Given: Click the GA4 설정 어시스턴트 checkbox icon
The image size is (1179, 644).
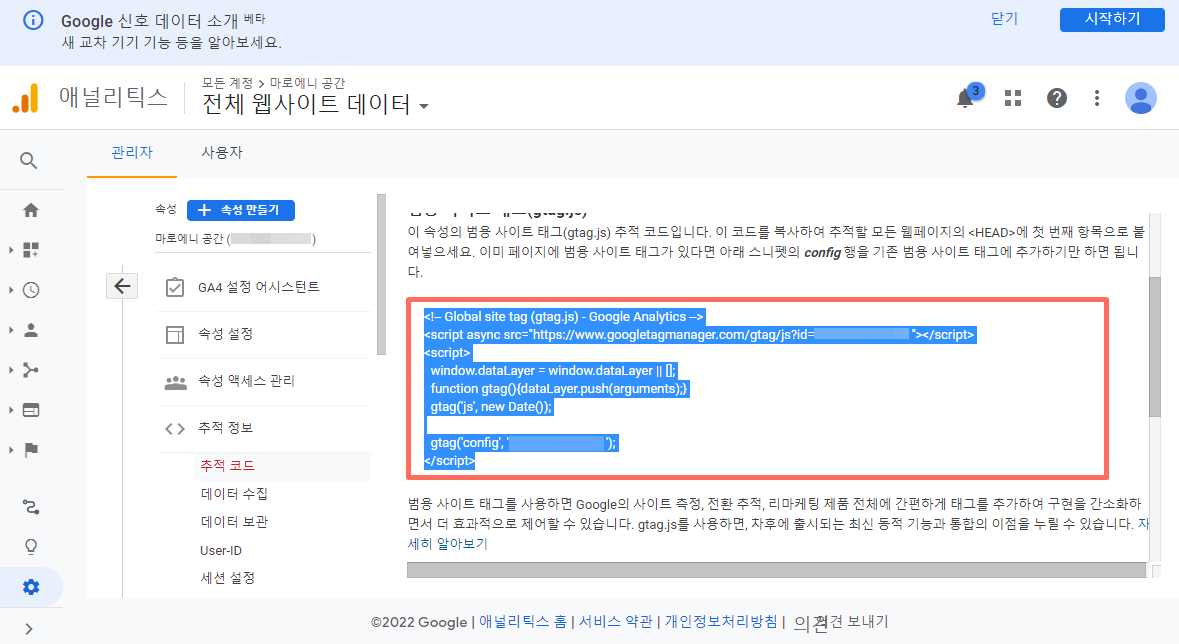Looking at the screenshot, I should pos(174,287).
